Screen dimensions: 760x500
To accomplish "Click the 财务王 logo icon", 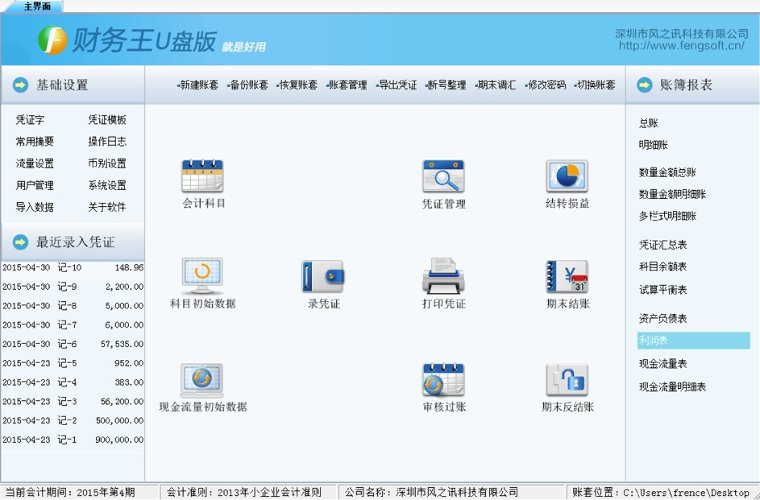I will [x=52, y=40].
